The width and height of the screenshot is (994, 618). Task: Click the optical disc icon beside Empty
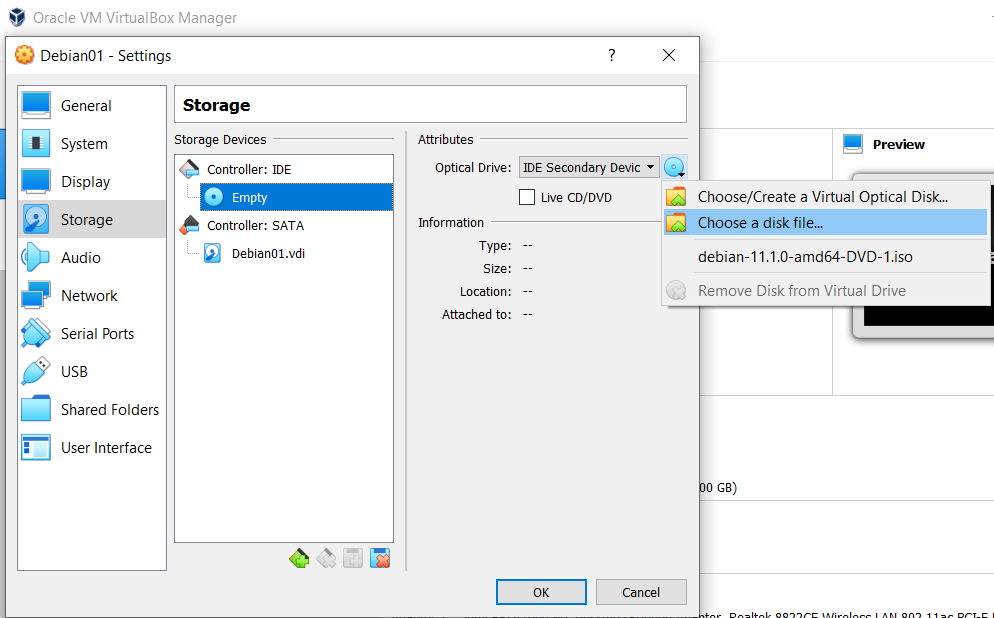214,197
